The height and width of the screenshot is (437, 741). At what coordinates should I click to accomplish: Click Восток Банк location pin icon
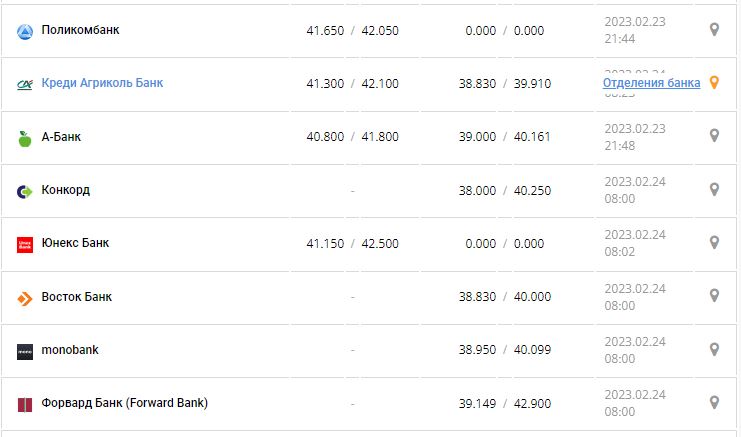pyautogui.click(x=714, y=296)
